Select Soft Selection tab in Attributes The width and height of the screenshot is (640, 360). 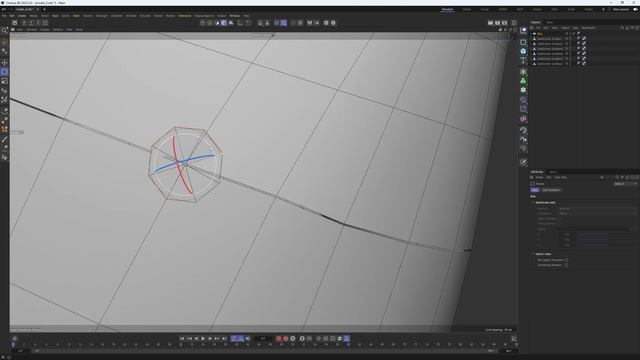click(x=551, y=190)
